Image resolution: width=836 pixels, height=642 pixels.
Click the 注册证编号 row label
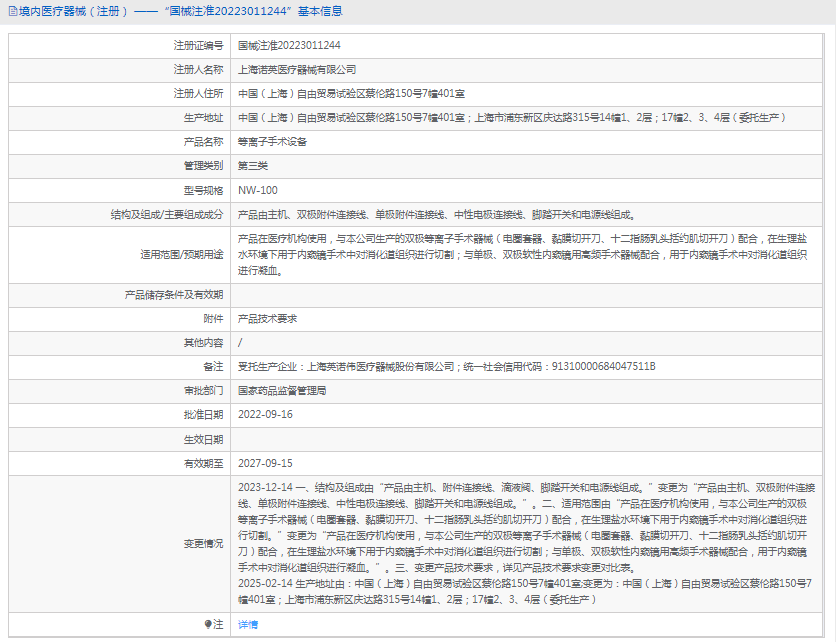[198, 45]
